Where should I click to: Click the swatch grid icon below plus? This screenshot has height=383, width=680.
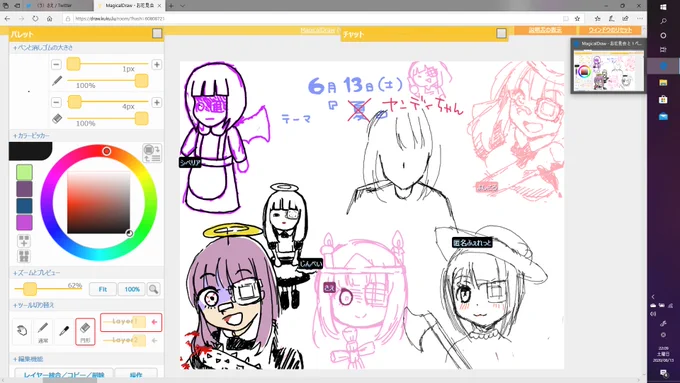(24, 256)
